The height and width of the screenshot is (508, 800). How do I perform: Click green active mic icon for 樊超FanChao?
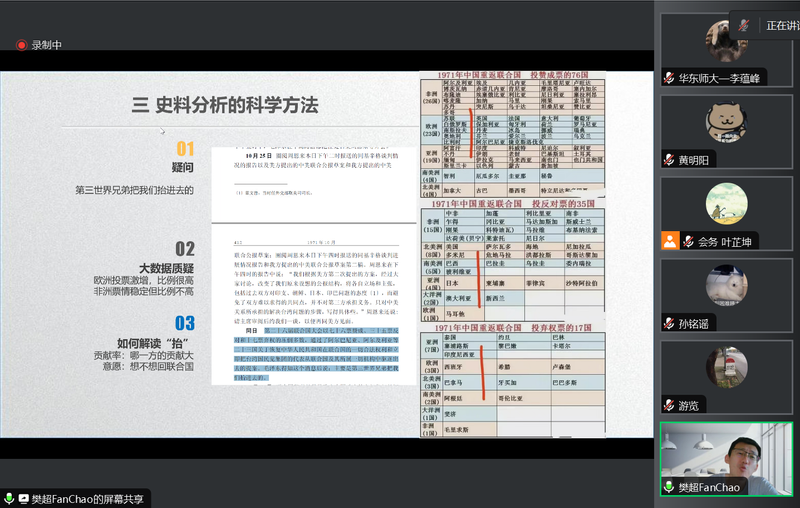(670, 487)
